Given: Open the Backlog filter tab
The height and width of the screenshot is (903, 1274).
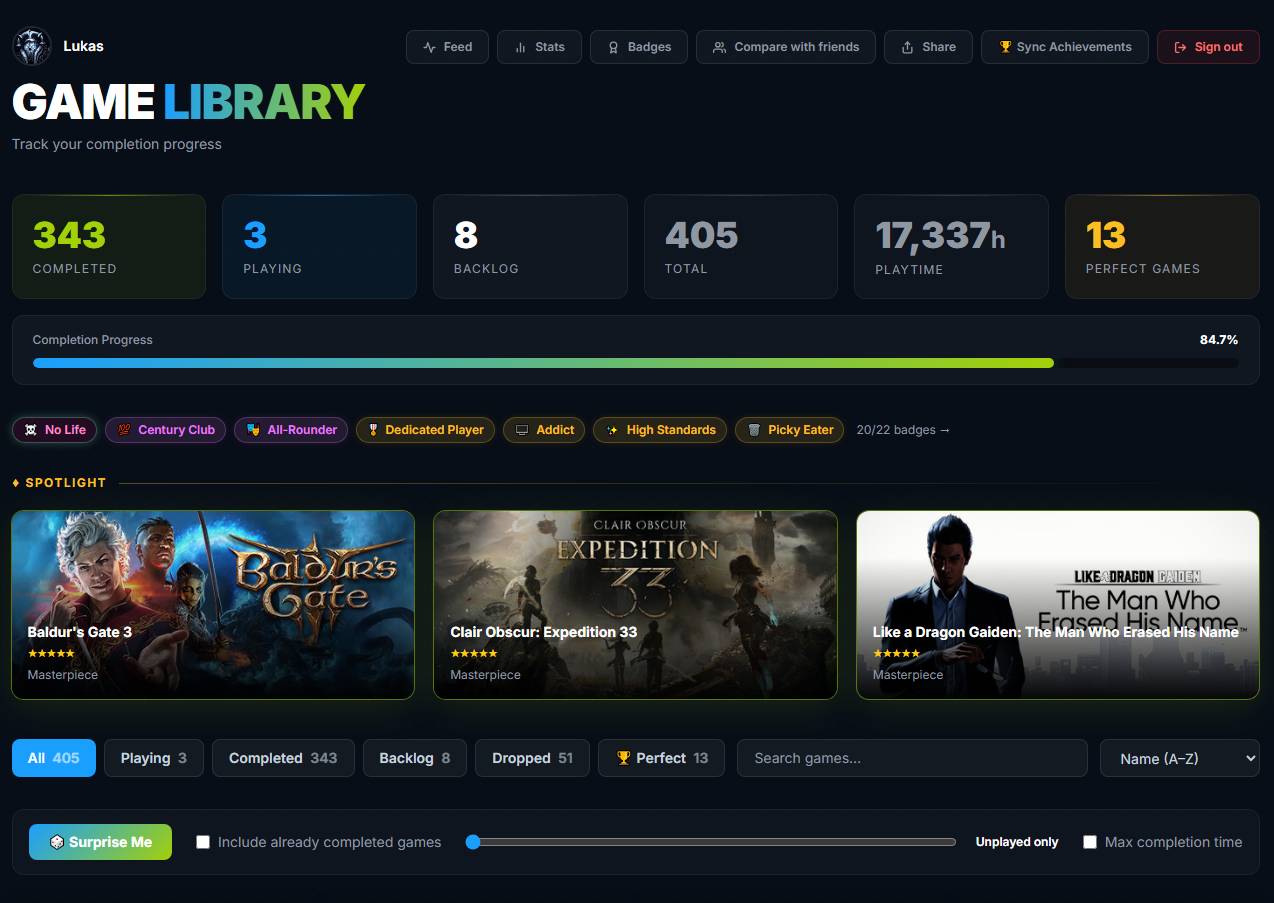Looking at the screenshot, I should click(x=414, y=758).
